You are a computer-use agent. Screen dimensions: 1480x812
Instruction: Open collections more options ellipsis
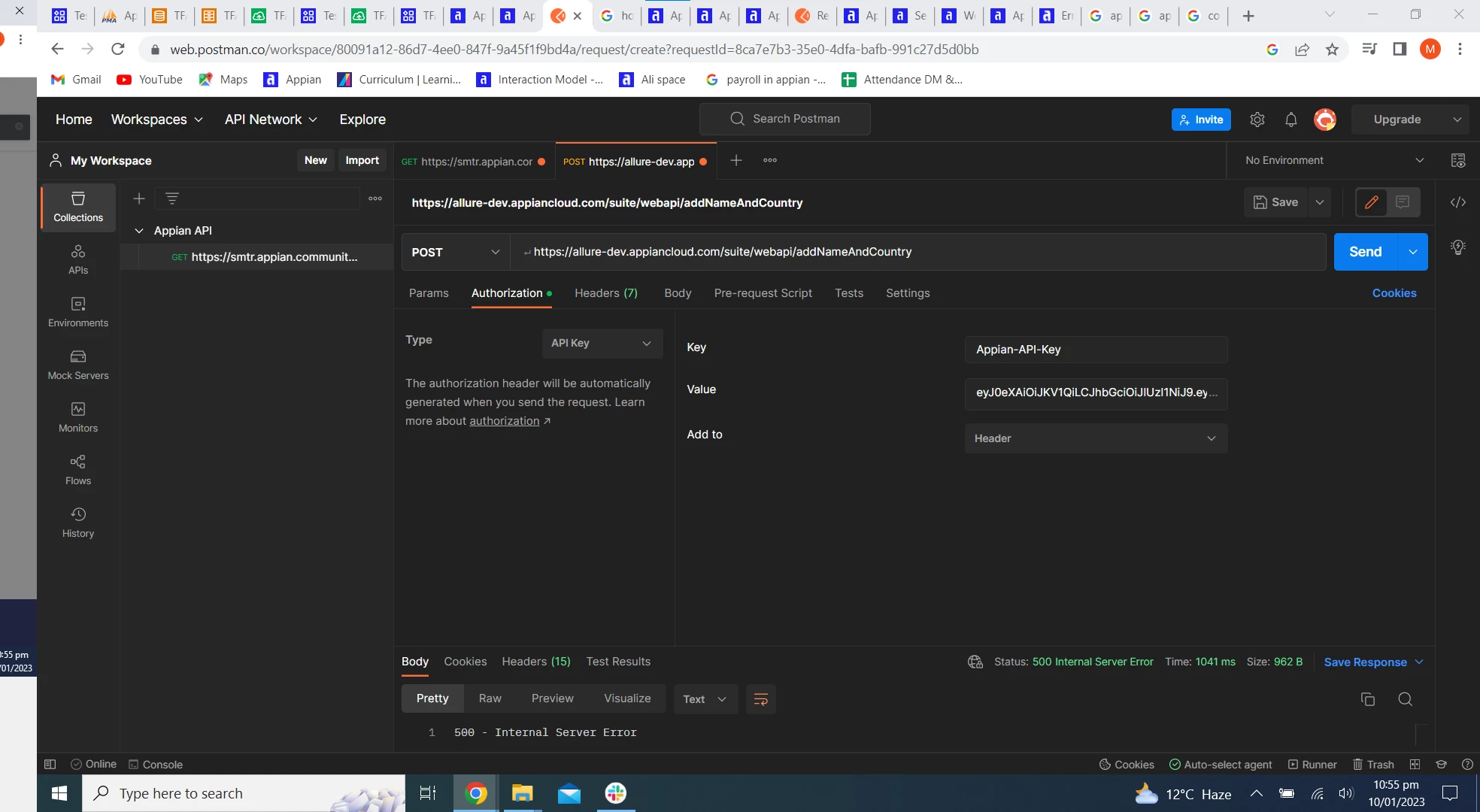[375, 198]
